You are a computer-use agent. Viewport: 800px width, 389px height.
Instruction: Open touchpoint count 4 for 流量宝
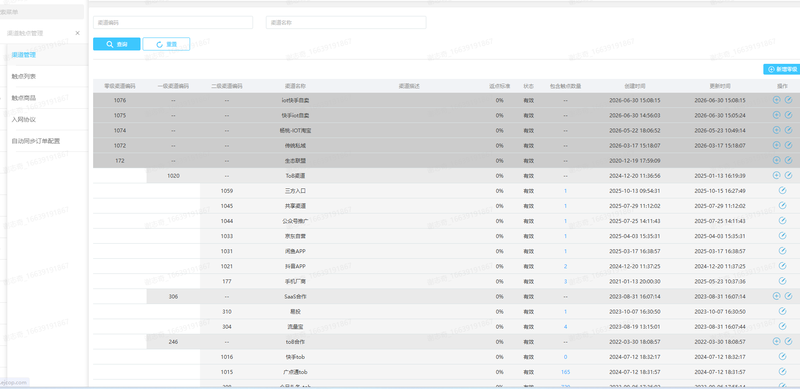coord(565,326)
